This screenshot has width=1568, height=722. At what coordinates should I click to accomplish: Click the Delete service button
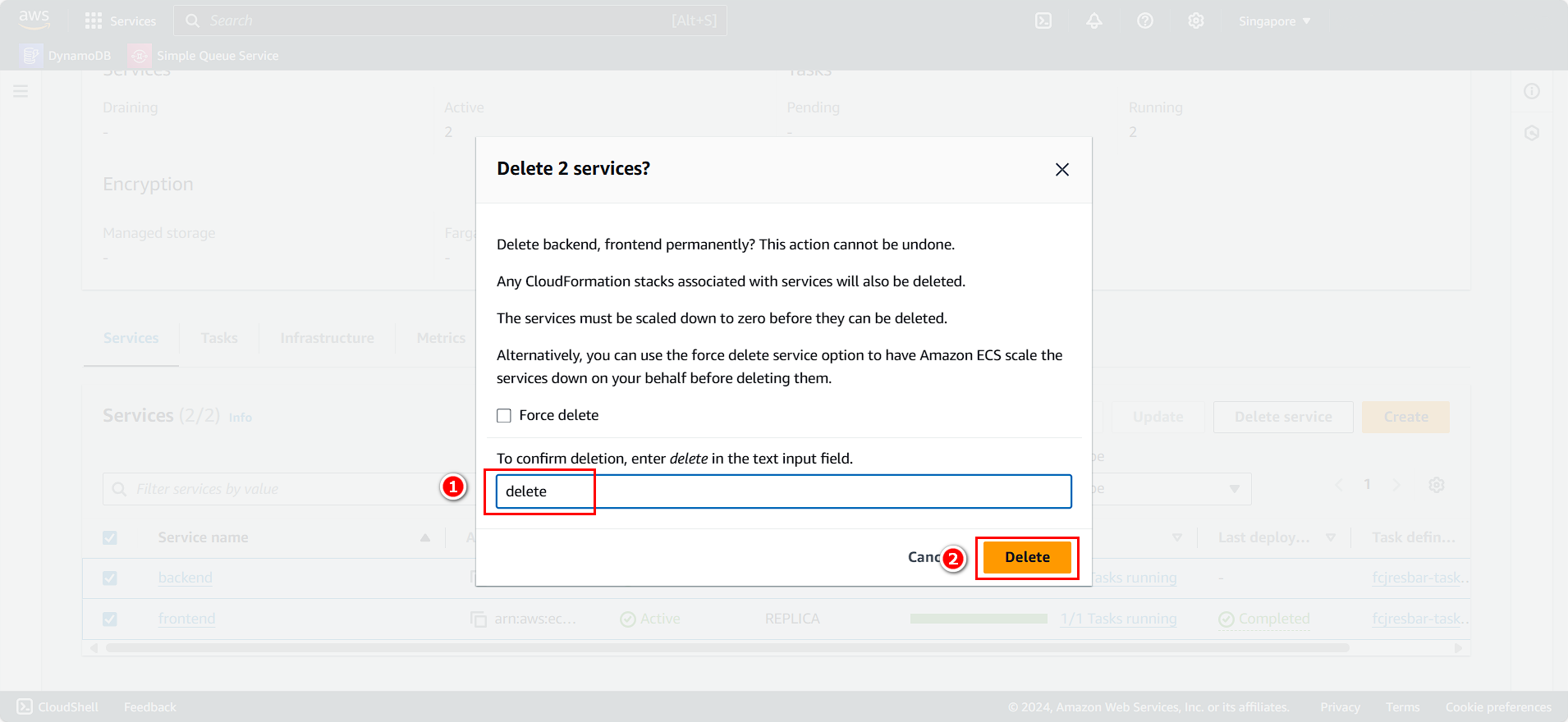click(1283, 417)
